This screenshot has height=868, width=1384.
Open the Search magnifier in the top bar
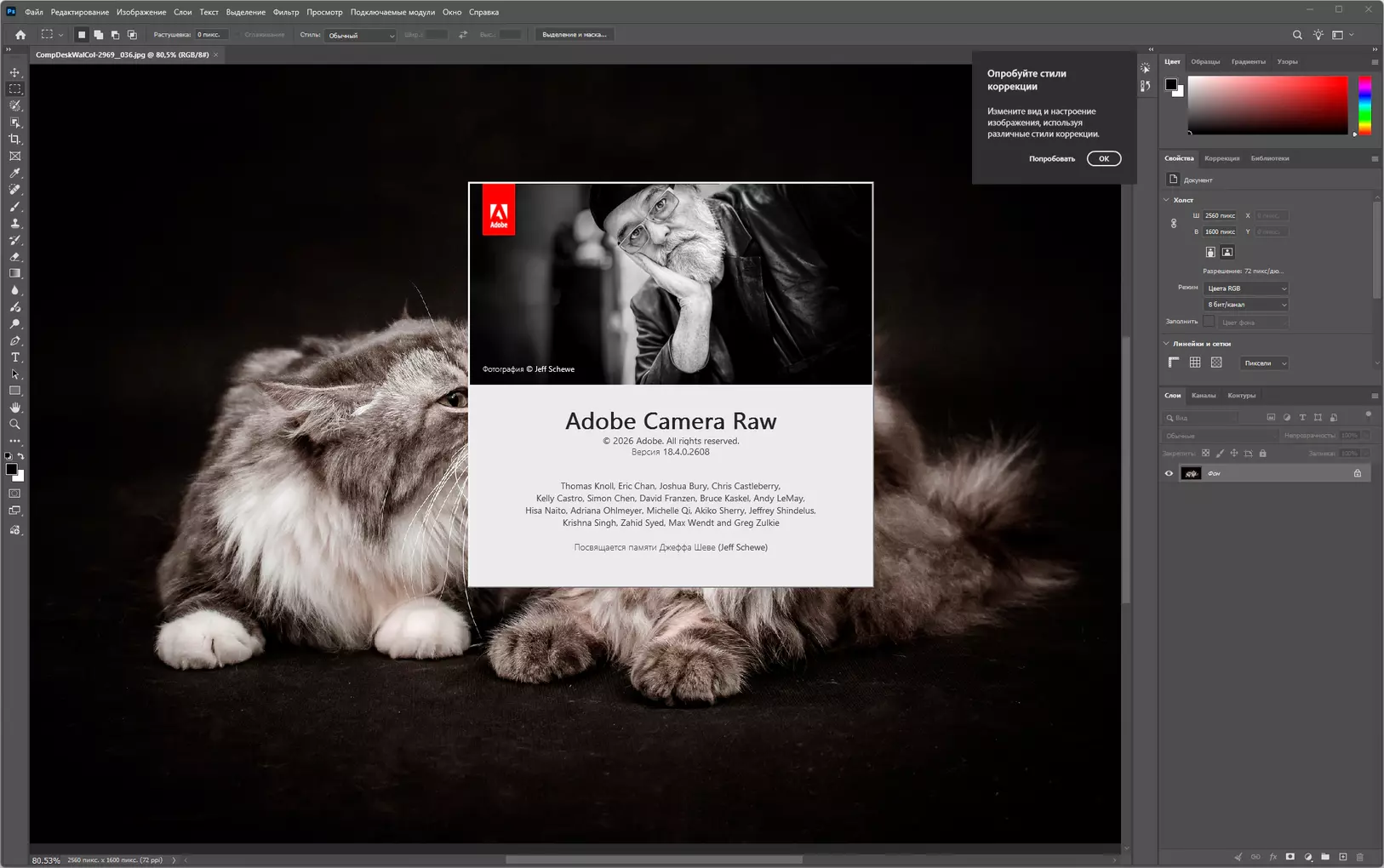[x=1297, y=35]
